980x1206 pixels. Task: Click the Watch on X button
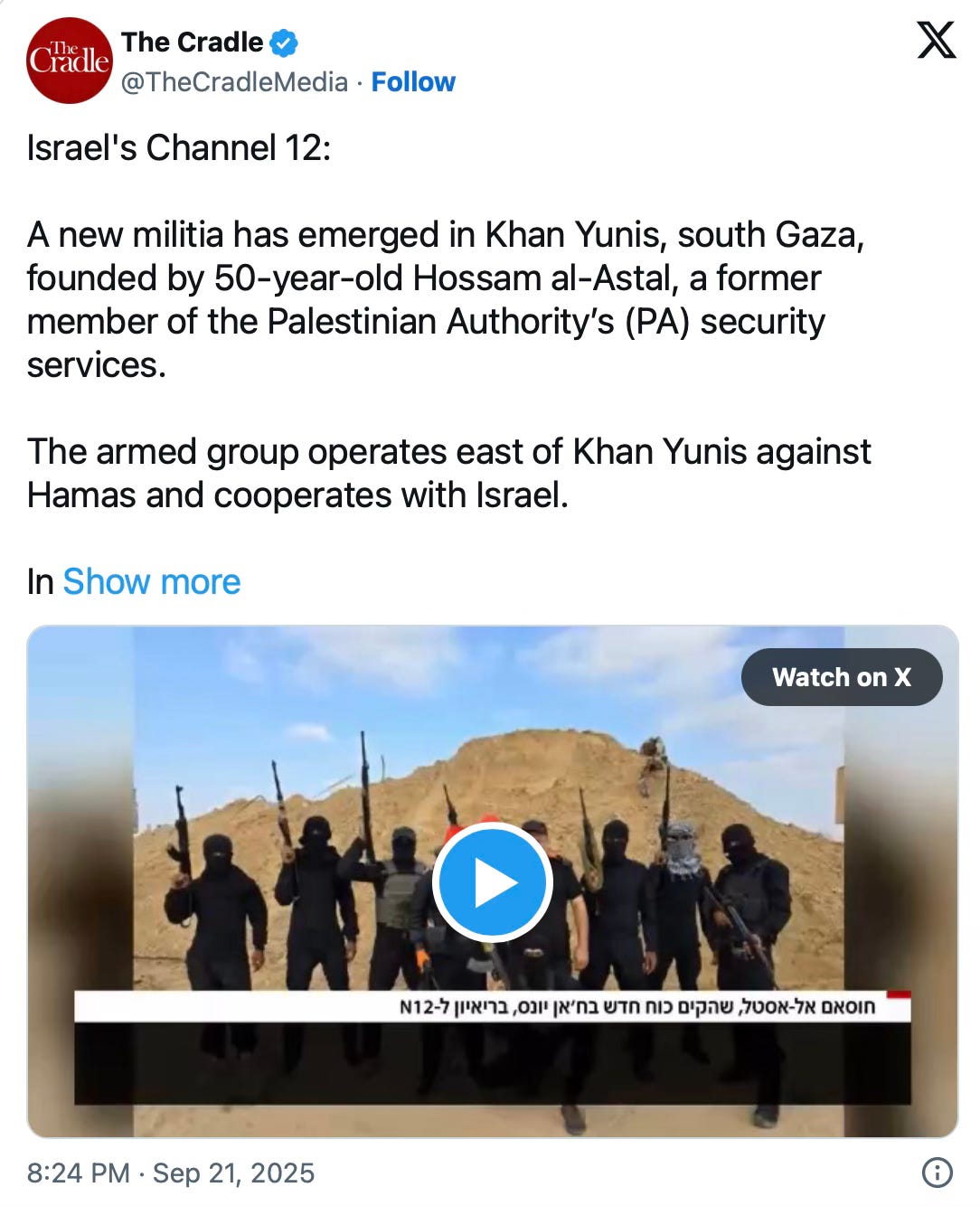click(842, 677)
